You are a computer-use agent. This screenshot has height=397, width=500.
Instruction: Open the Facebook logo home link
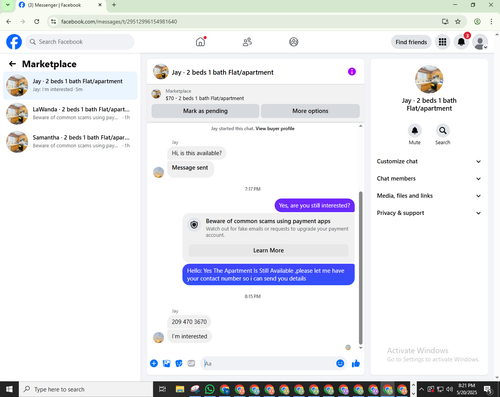click(14, 42)
